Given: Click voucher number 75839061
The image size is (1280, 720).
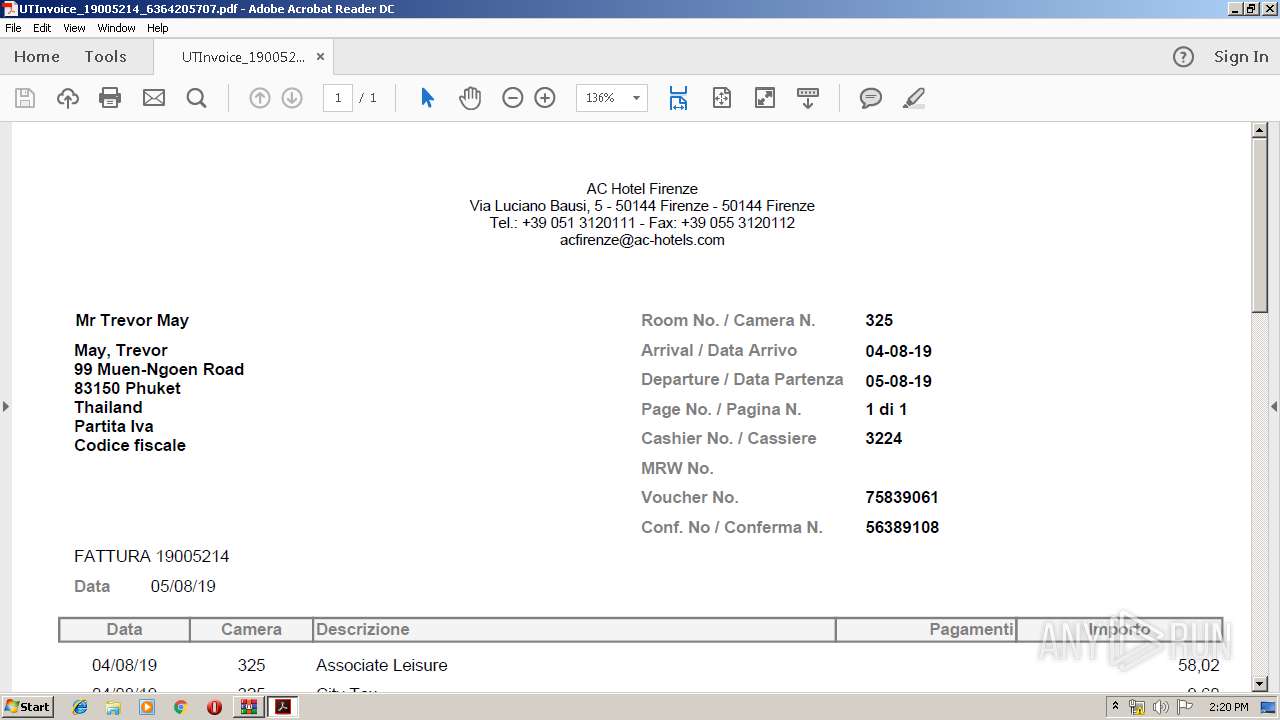Looking at the screenshot, I should [902, 497].
